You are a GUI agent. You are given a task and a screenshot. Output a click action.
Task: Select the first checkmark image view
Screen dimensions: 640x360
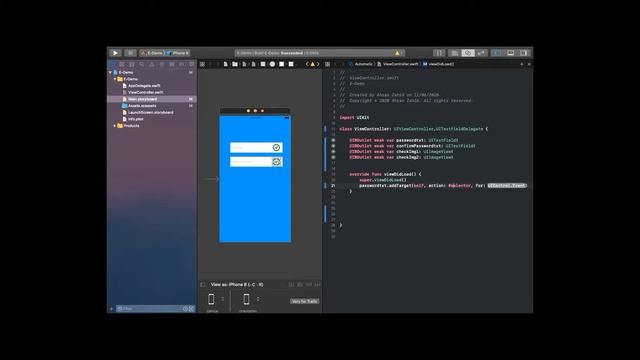tap(276, 148)
